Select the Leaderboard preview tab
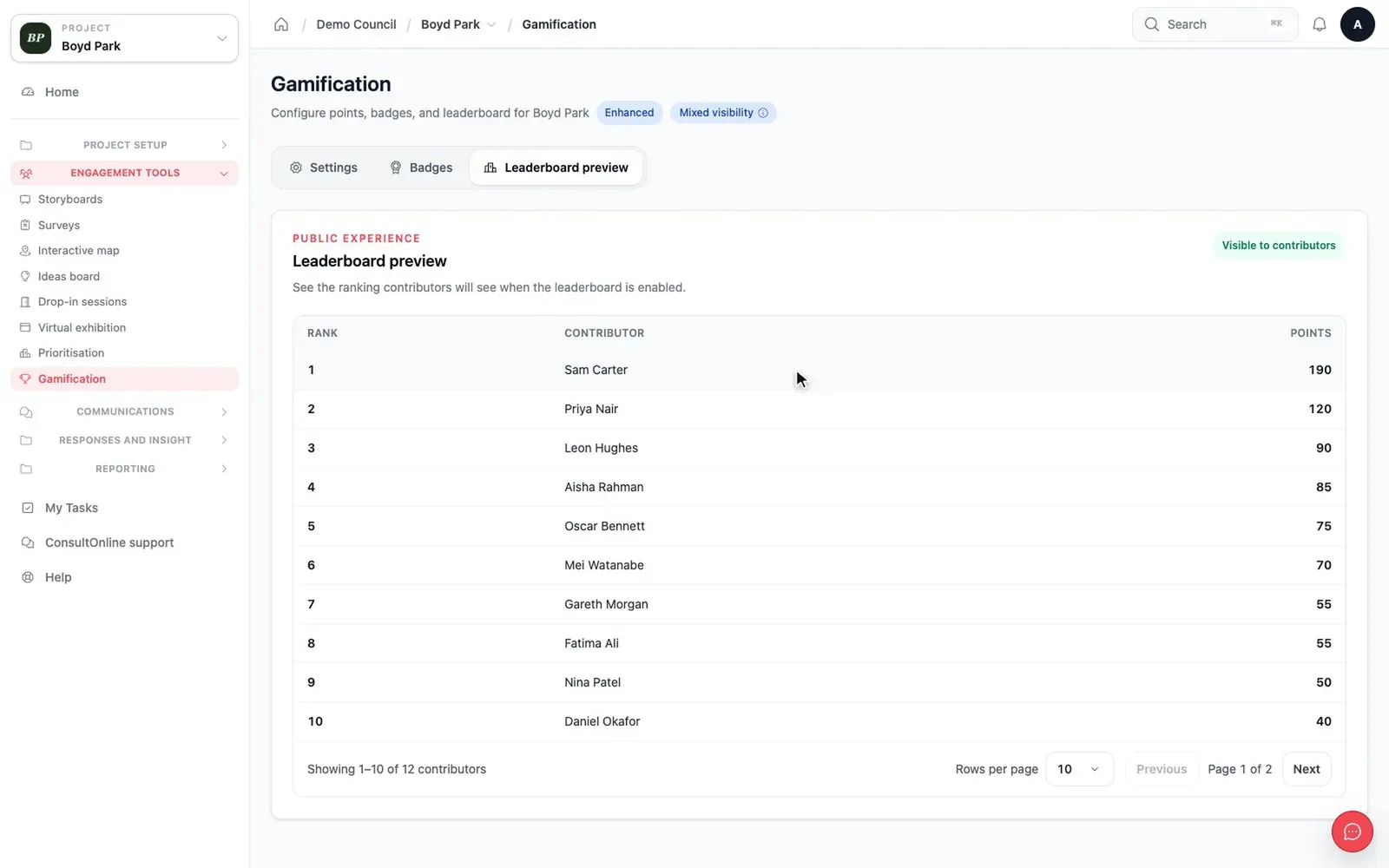Image resolution: width=1389 pixels, height=868 pixels. point(556,168)
